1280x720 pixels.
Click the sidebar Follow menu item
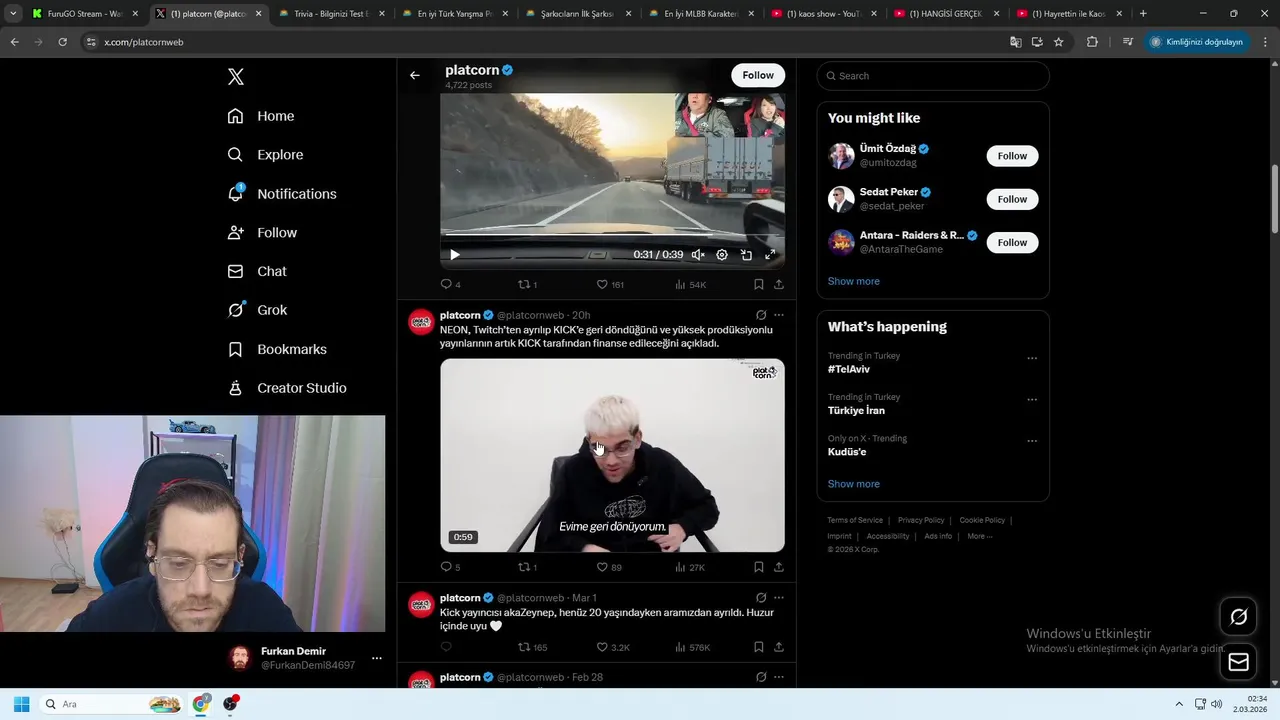pos(262,232)
